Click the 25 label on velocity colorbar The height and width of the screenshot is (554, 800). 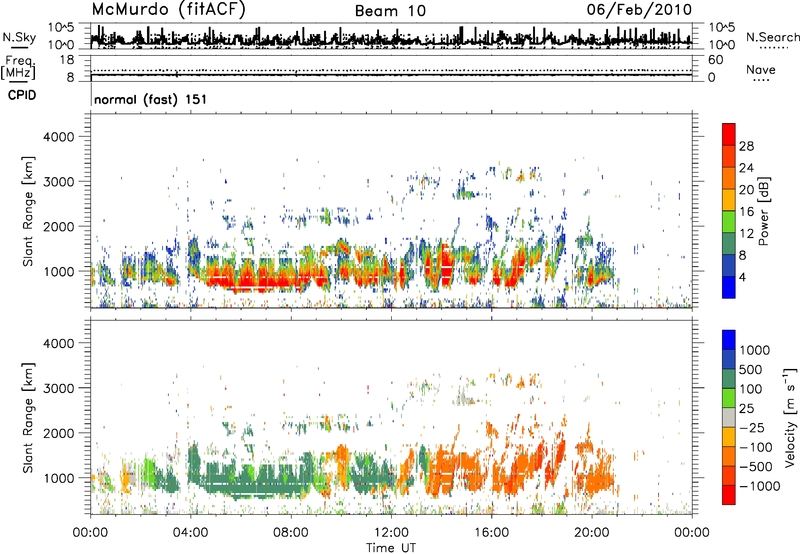[746, 409]
